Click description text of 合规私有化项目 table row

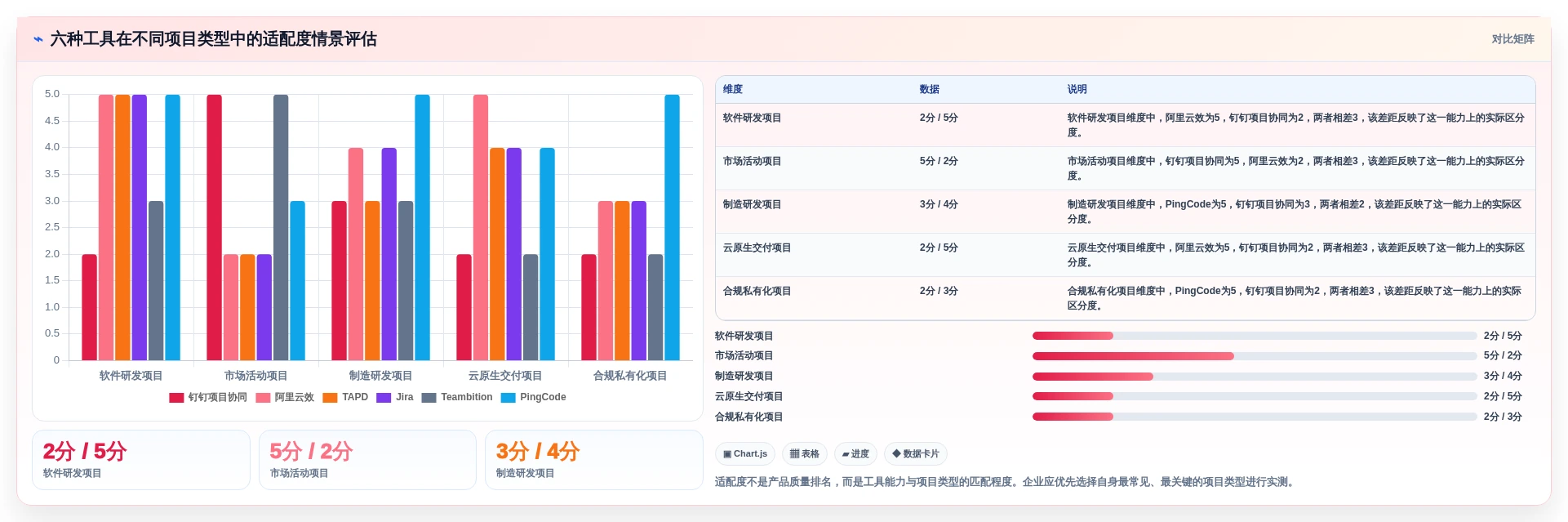(x=1295, y=299)
